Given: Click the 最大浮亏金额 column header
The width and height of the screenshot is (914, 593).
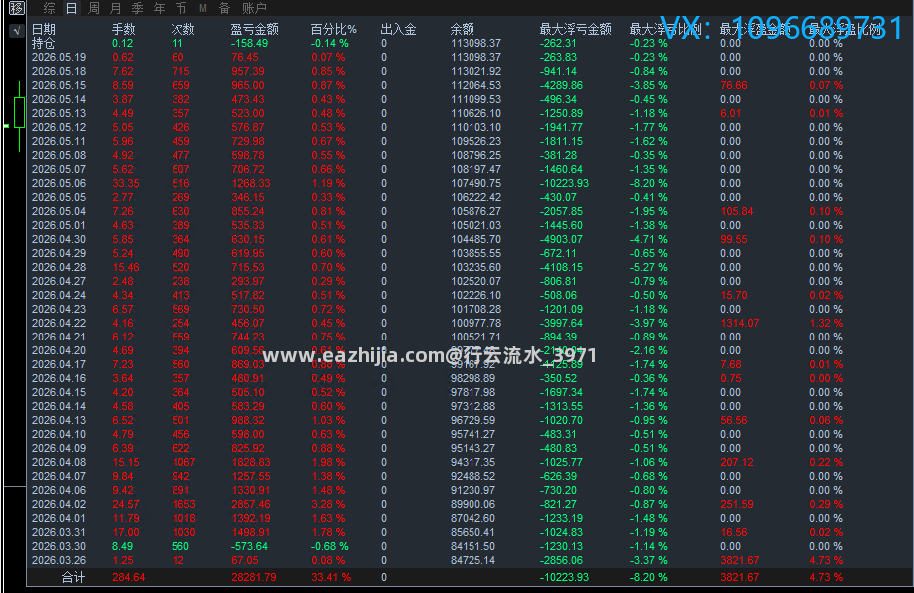Looking at the screenshot, I should [576, 29].
